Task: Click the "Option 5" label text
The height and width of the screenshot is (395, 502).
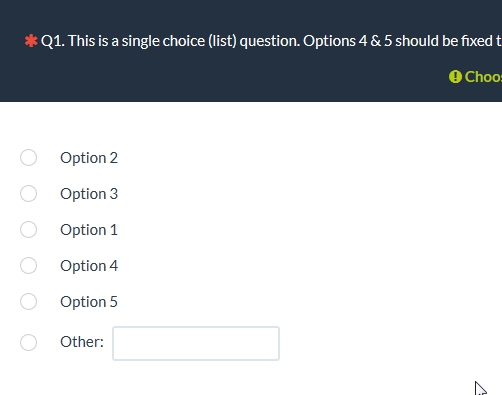Action: pos(89,302)
